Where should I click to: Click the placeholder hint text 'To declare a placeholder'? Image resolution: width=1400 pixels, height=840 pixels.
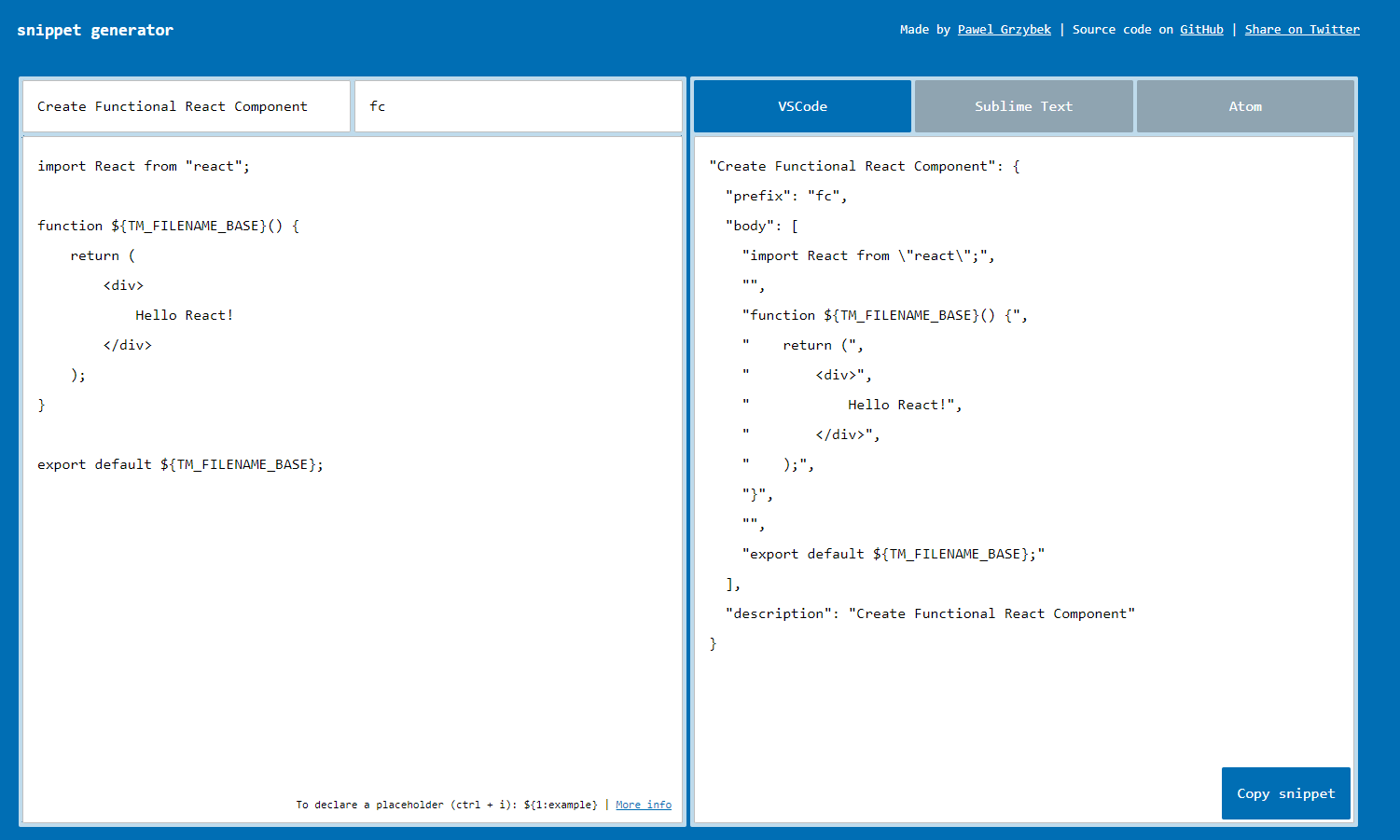446,805
